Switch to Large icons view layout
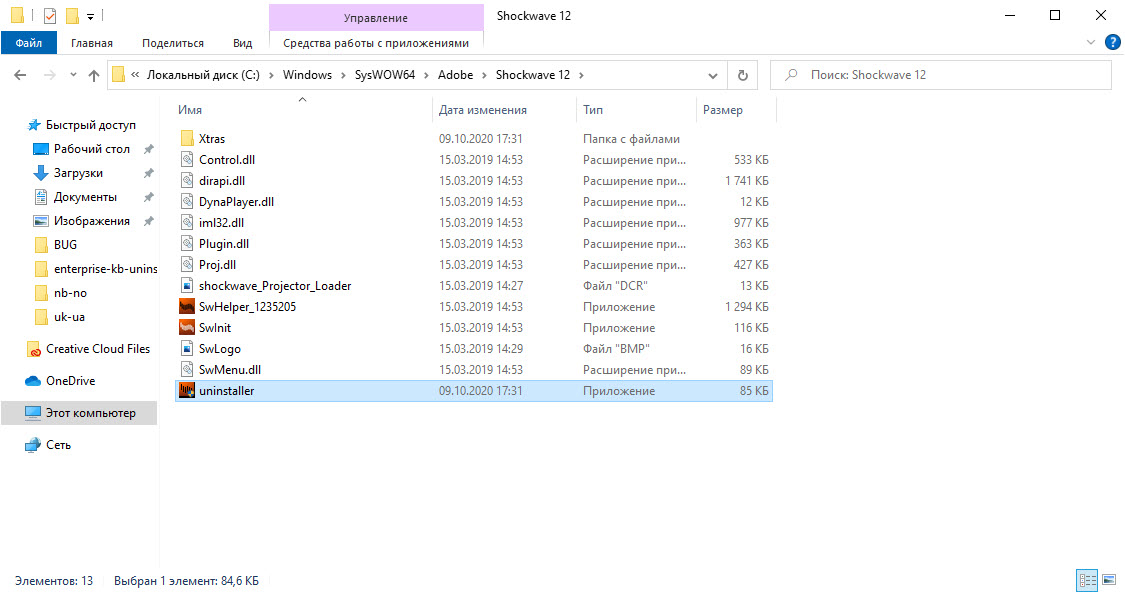Viewport: 1125px width, 593px height. click(1109, 580)
